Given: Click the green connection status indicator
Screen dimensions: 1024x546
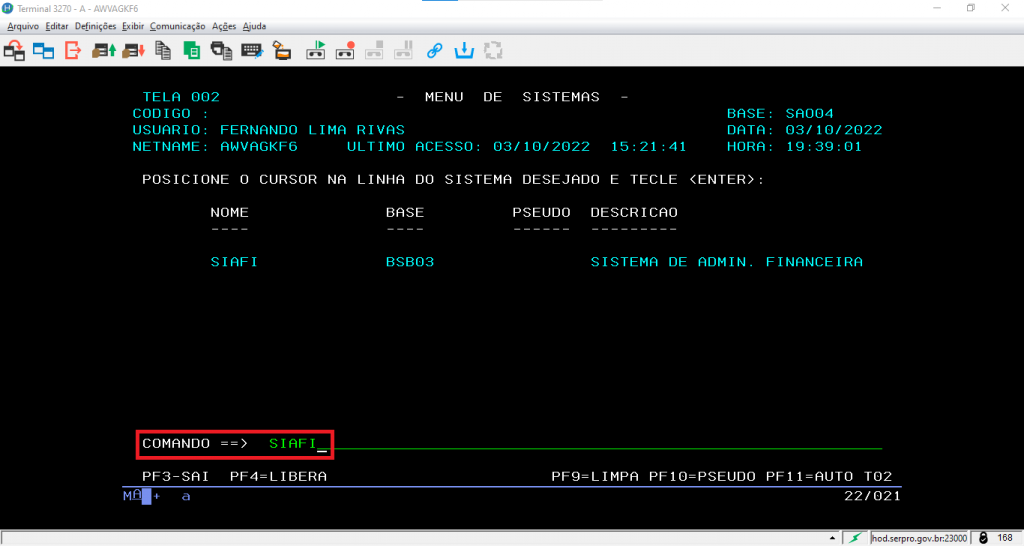Looking at the screenshot, I should (x=853, y=538).
